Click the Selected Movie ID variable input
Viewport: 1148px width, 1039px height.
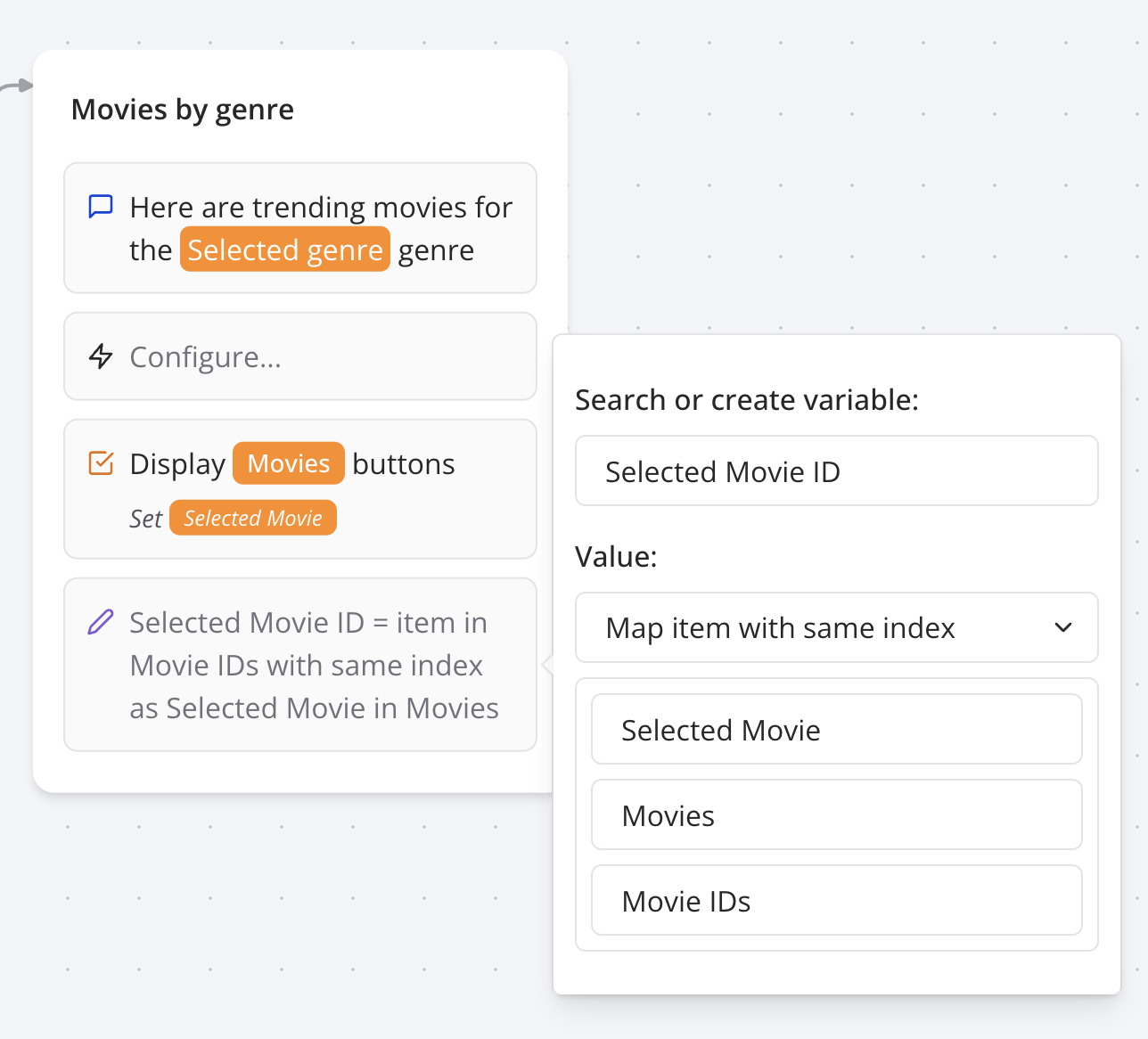tap(836, 470)
